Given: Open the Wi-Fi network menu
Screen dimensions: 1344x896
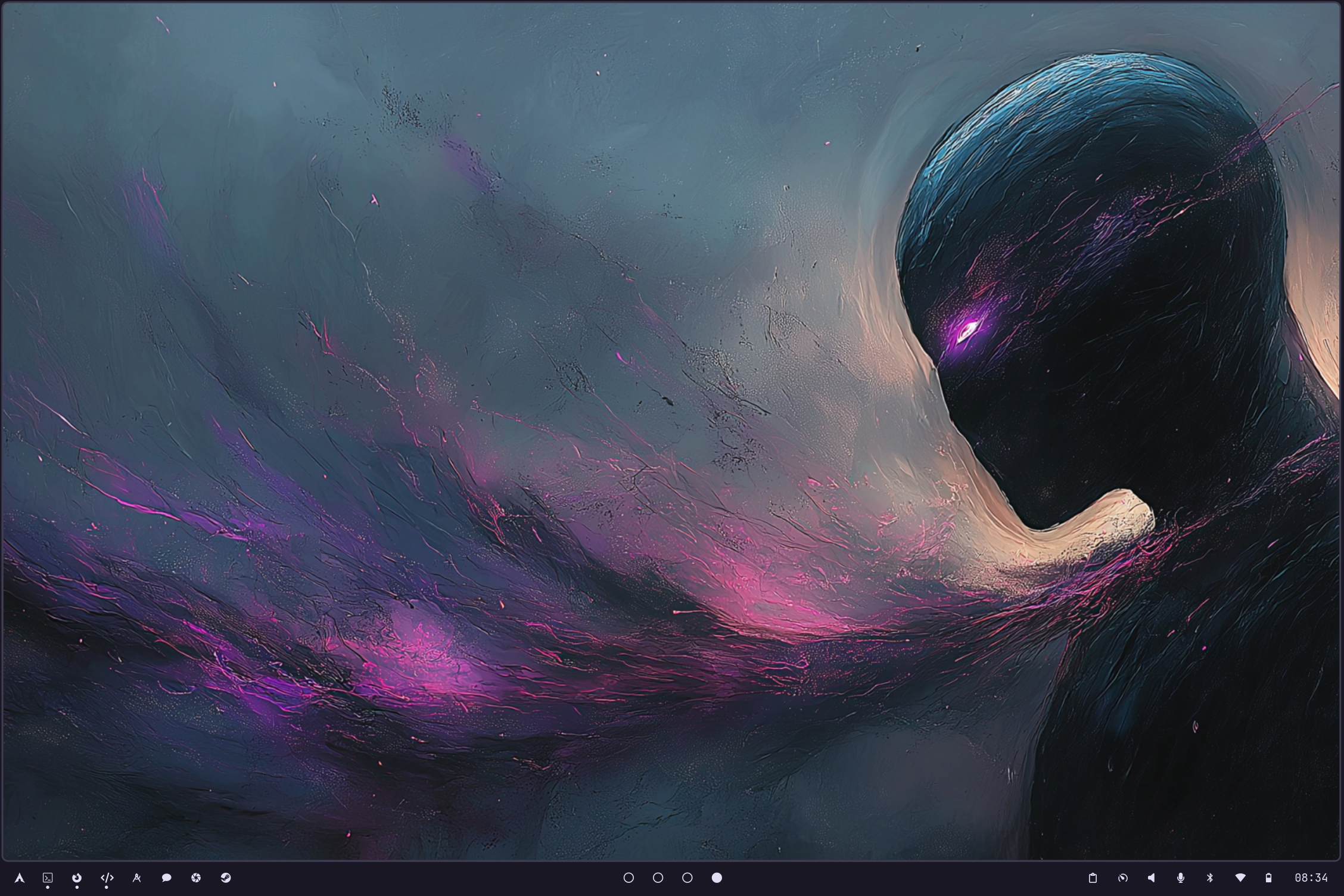Looking at the screenshot, I should pyautogui.click(x=1240, y=878).
